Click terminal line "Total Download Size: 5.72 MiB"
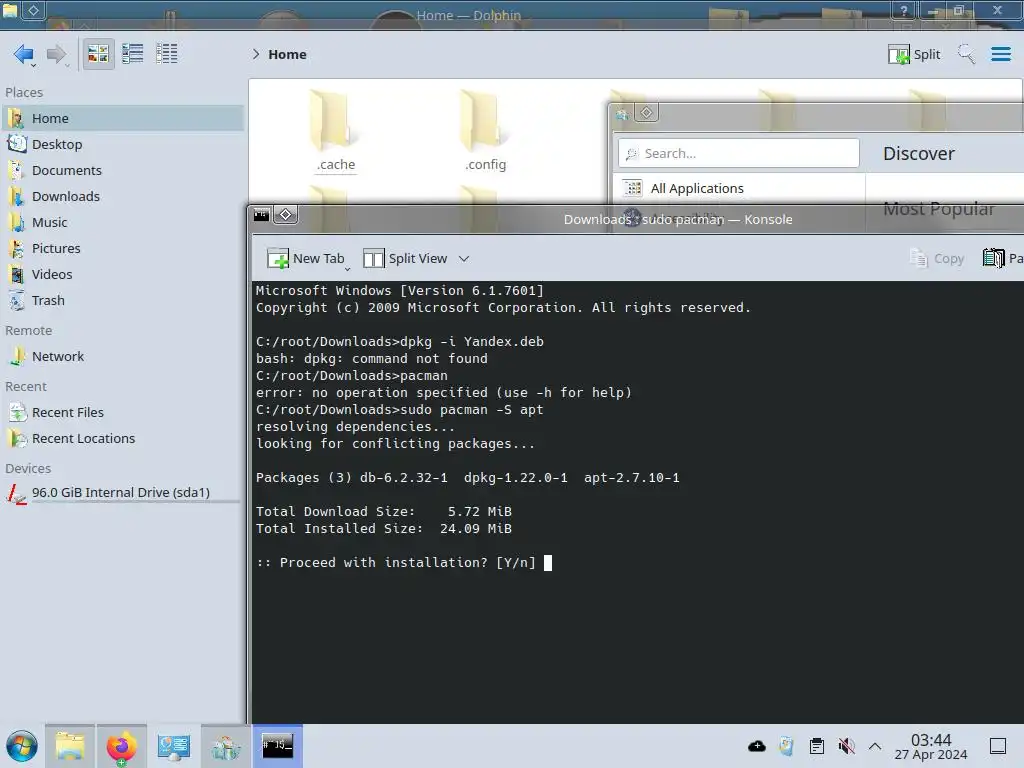This screenshot has height=768, width=1024. 384,511
